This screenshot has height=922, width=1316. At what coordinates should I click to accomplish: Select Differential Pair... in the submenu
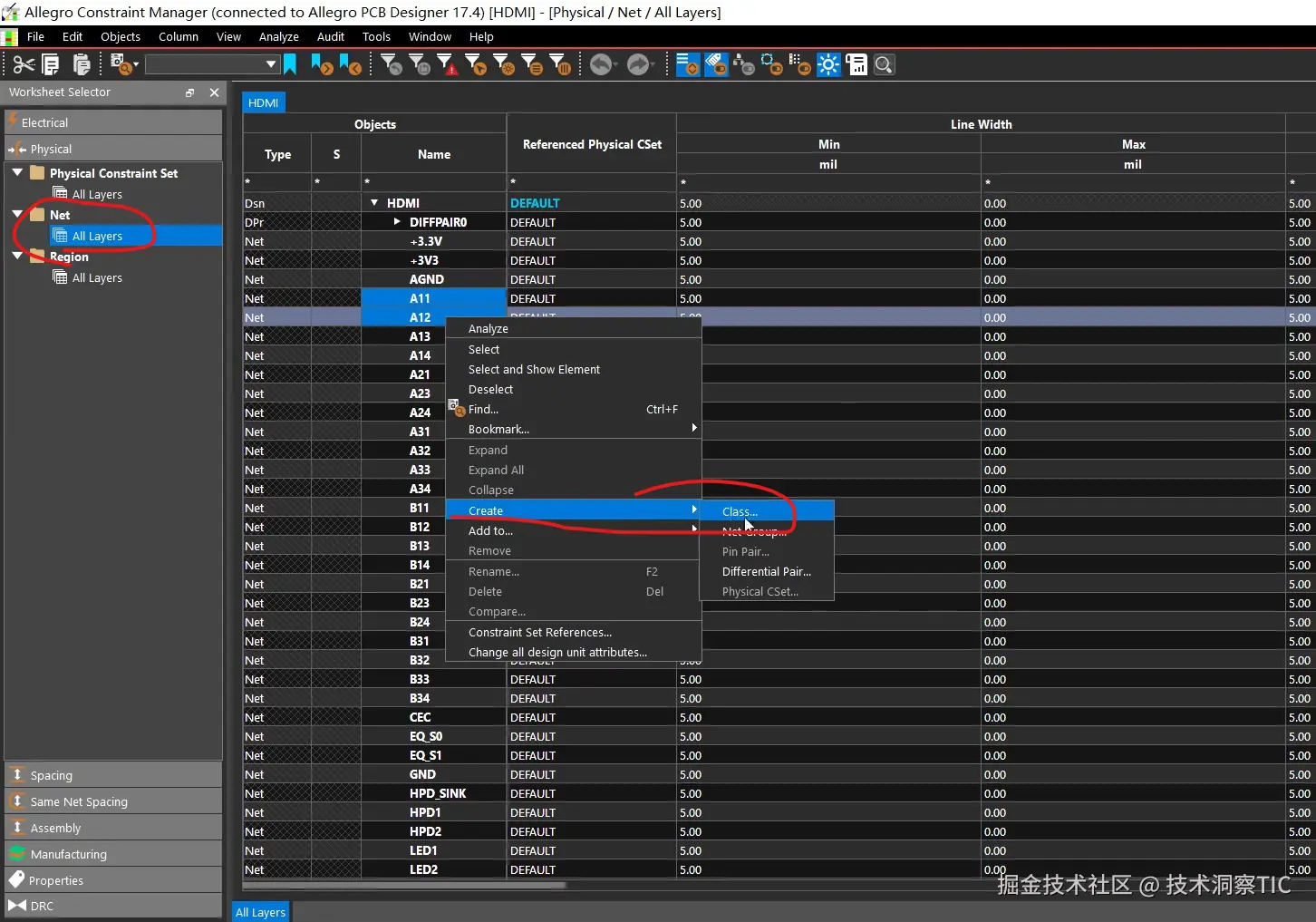pyautogui.click(x=766, y=572)
